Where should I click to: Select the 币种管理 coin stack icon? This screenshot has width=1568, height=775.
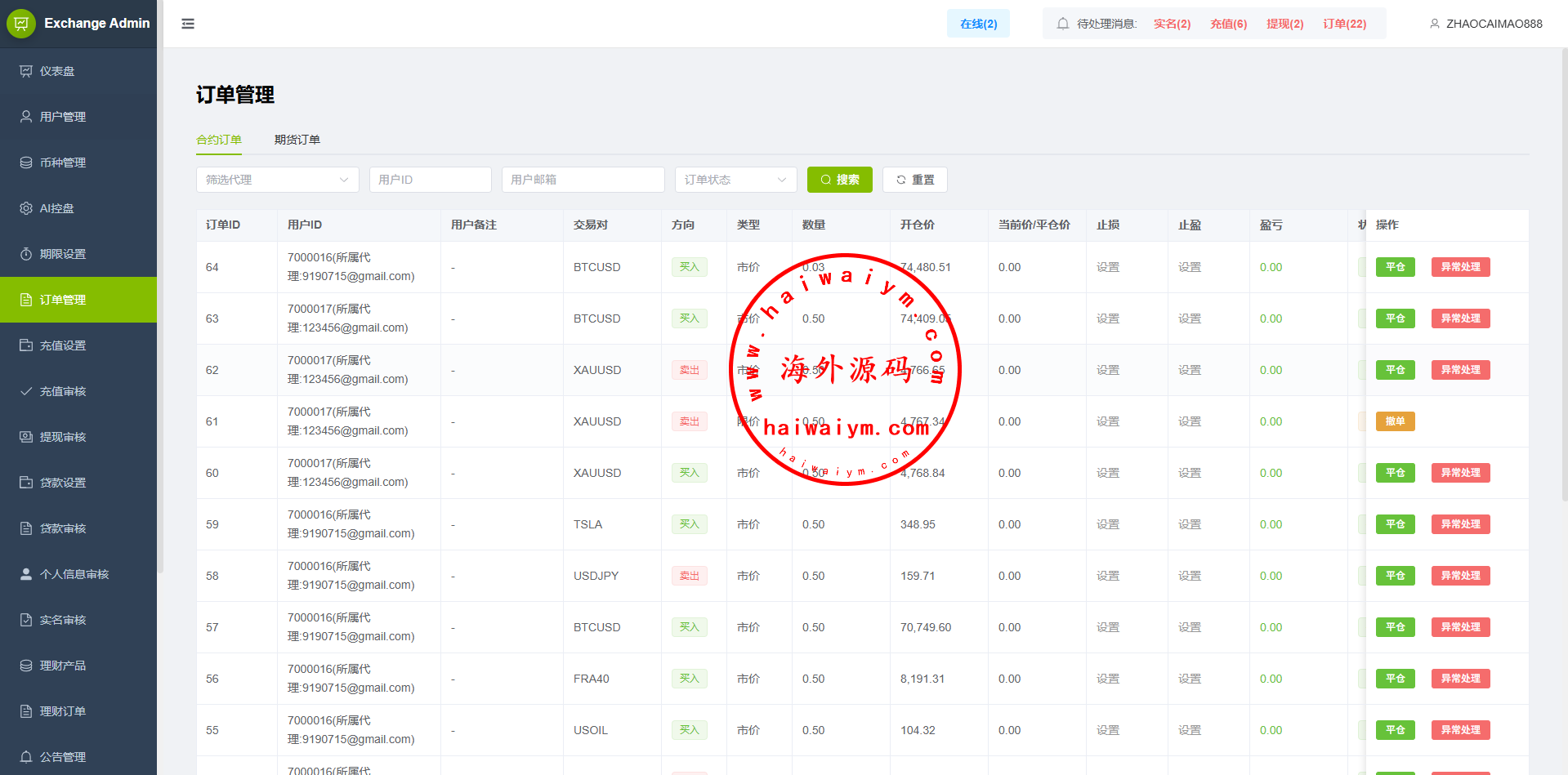[26, 163]
